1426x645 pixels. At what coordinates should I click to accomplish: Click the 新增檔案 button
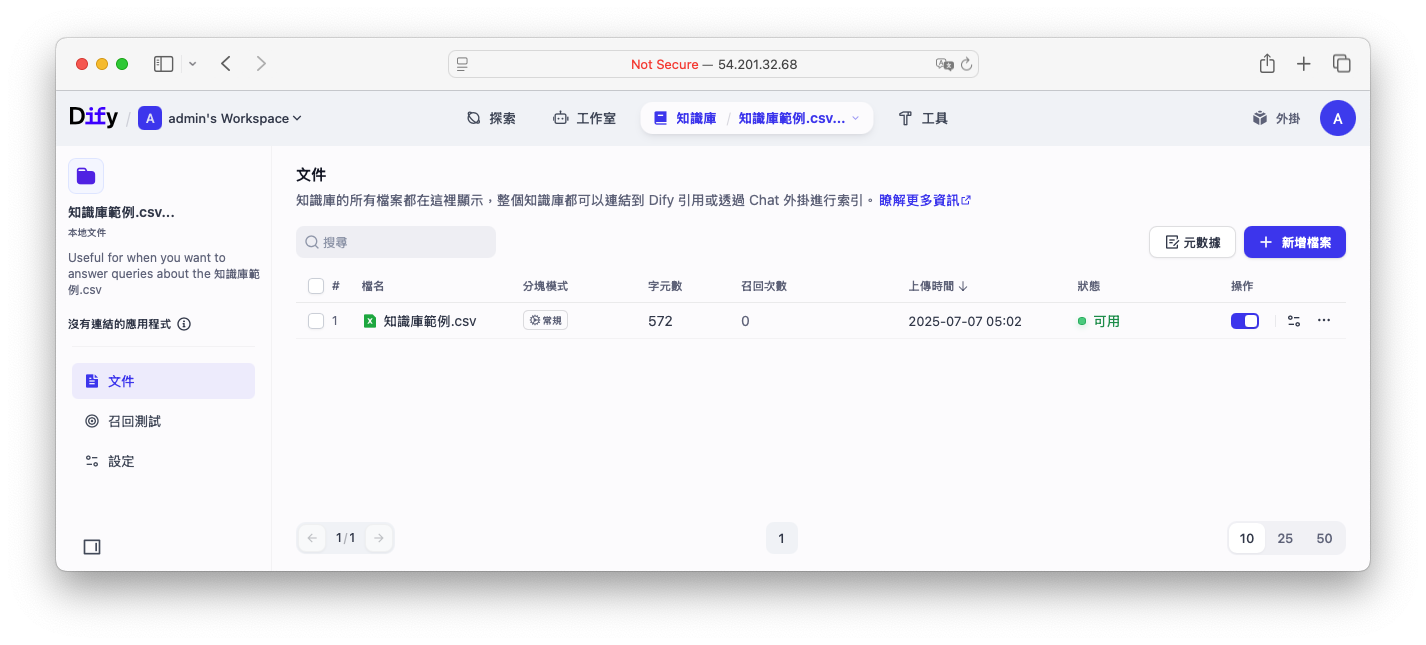pos(1294,242)
